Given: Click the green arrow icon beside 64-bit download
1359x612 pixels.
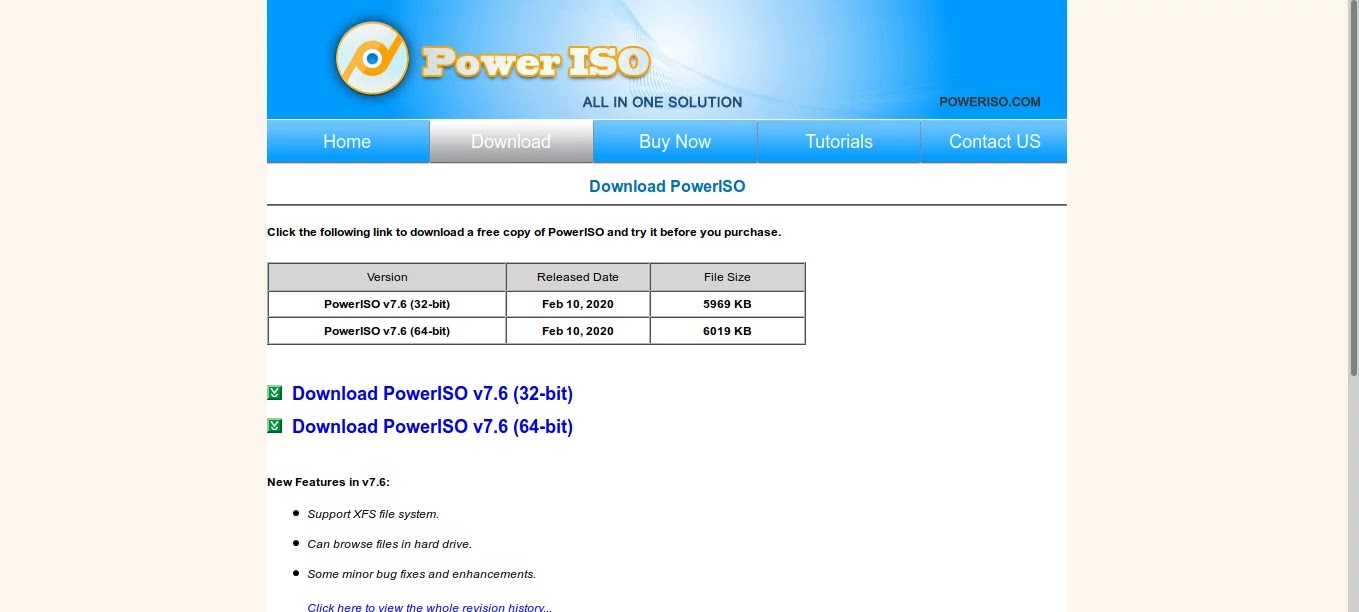Looking at the screenshot, I should pyautogui.click(x=275, y=426).
